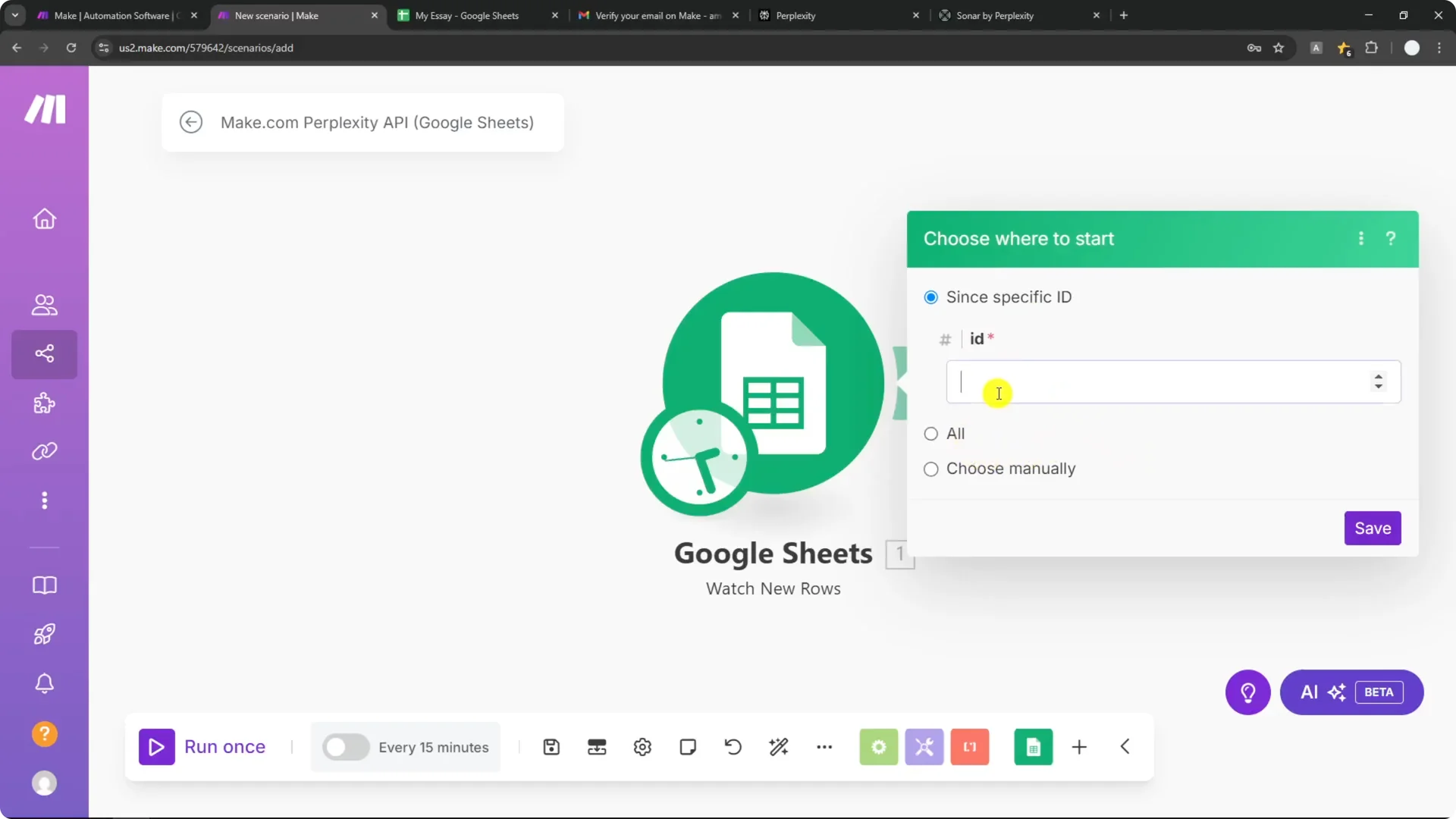This screenshot has height=819, width=1456.
Task: Open the Team members sidebar icon
Action: pyautogui.click(x=44, y=306)
